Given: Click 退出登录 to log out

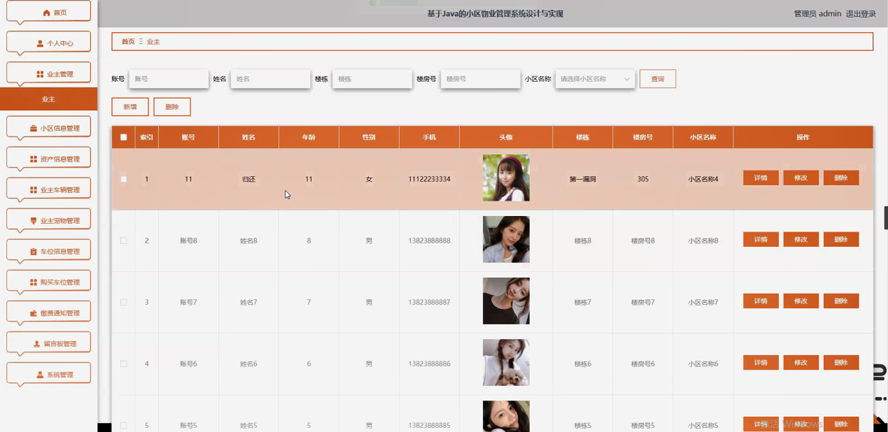Looking at the screenshot, I should tap(861, 14).
